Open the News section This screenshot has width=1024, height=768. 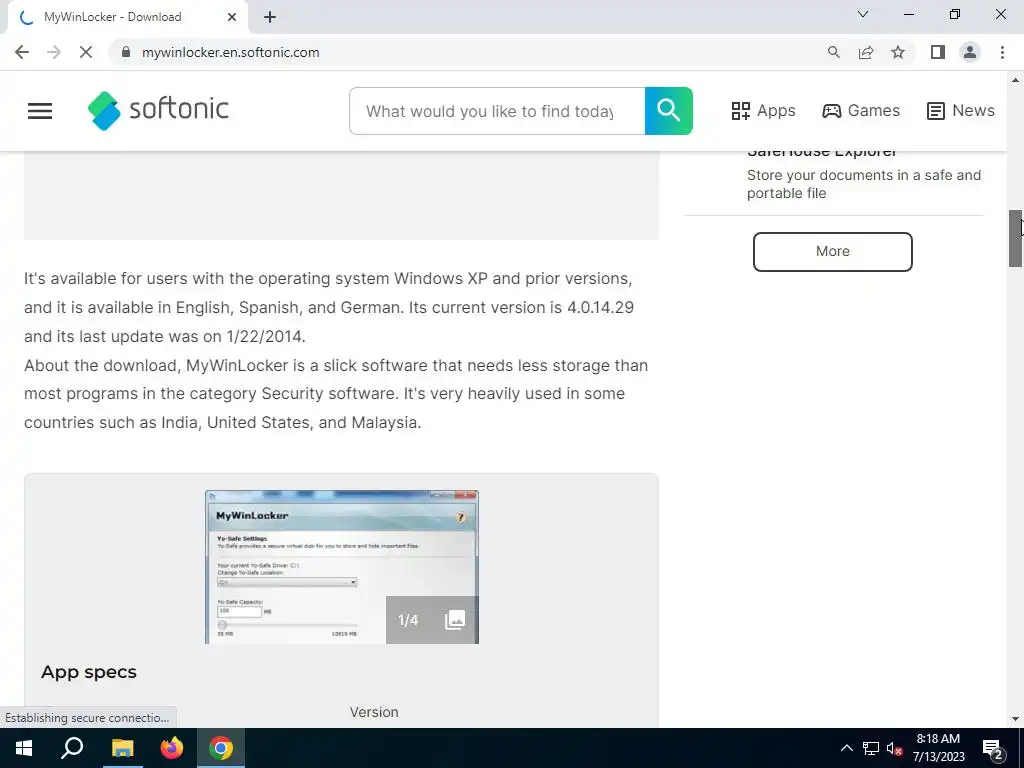(961, 110)
